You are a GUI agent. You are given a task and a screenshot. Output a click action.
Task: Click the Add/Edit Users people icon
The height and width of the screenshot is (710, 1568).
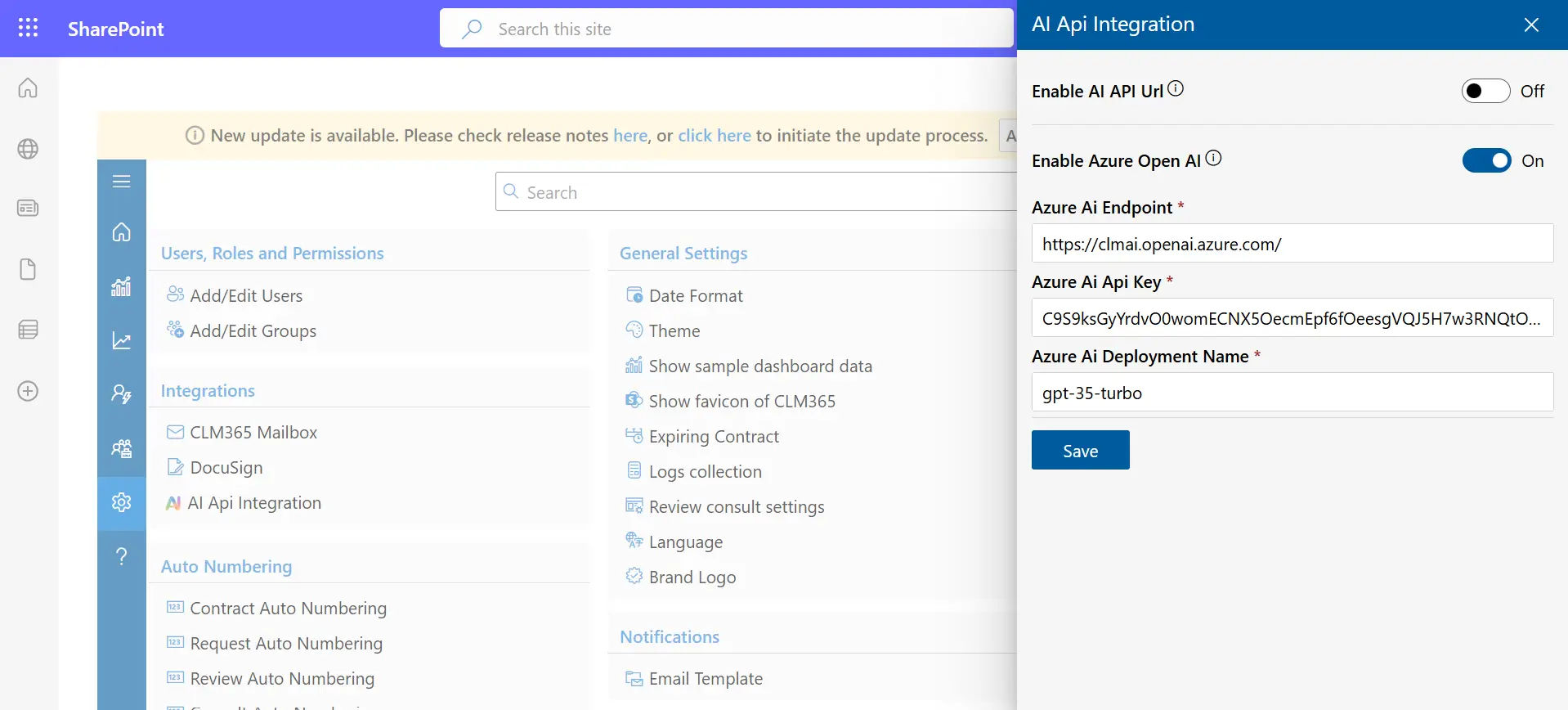pyautogui.click(x=175, y=294)
